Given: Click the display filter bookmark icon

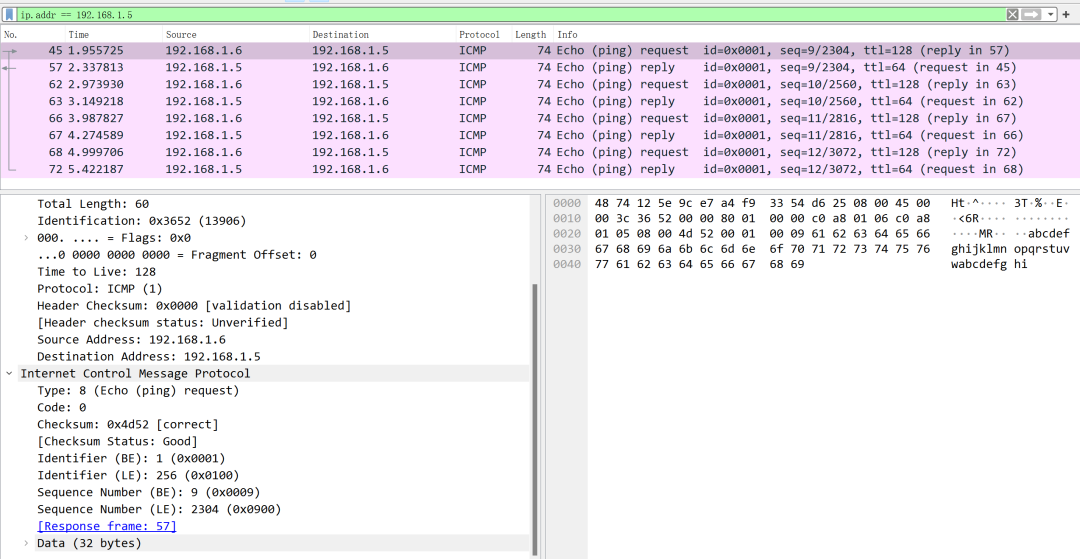Looking at the screenshot, I should [x=9, y=14].
